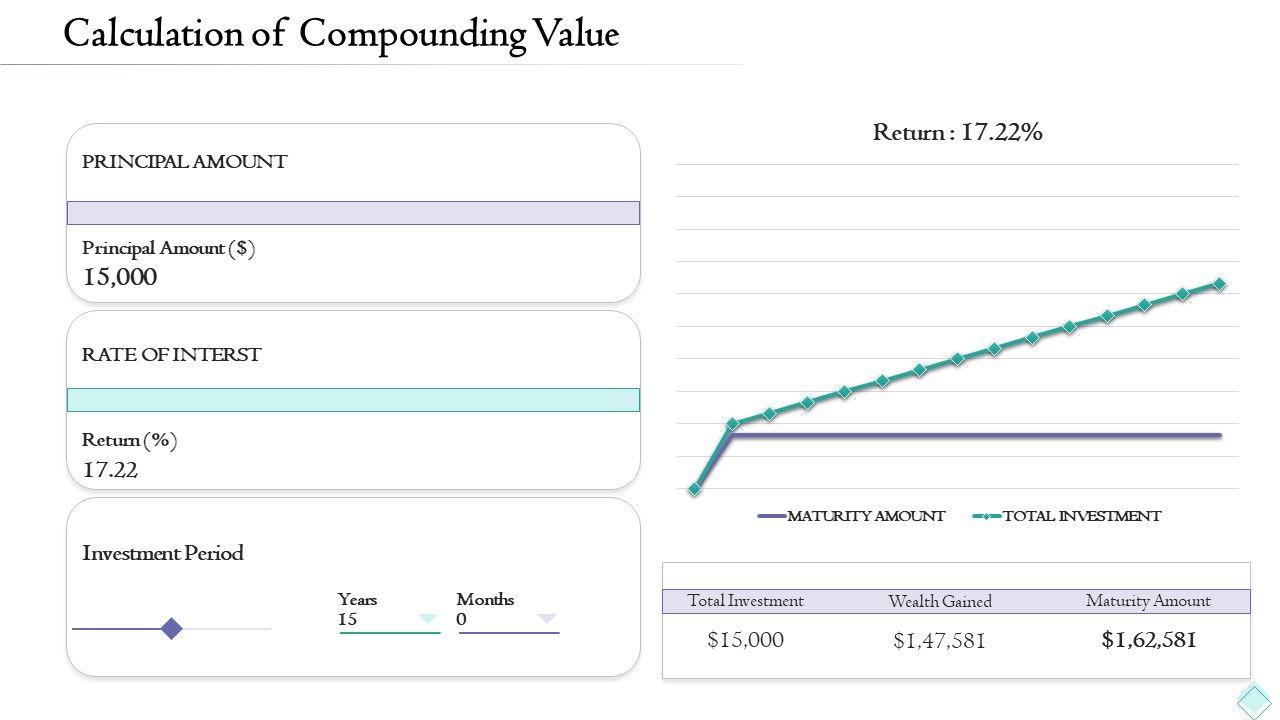Image resolution: width=1280 pixels, height=720 pixels.
Task: Expand the Years dropdown arrow
Action: [428, 619]
